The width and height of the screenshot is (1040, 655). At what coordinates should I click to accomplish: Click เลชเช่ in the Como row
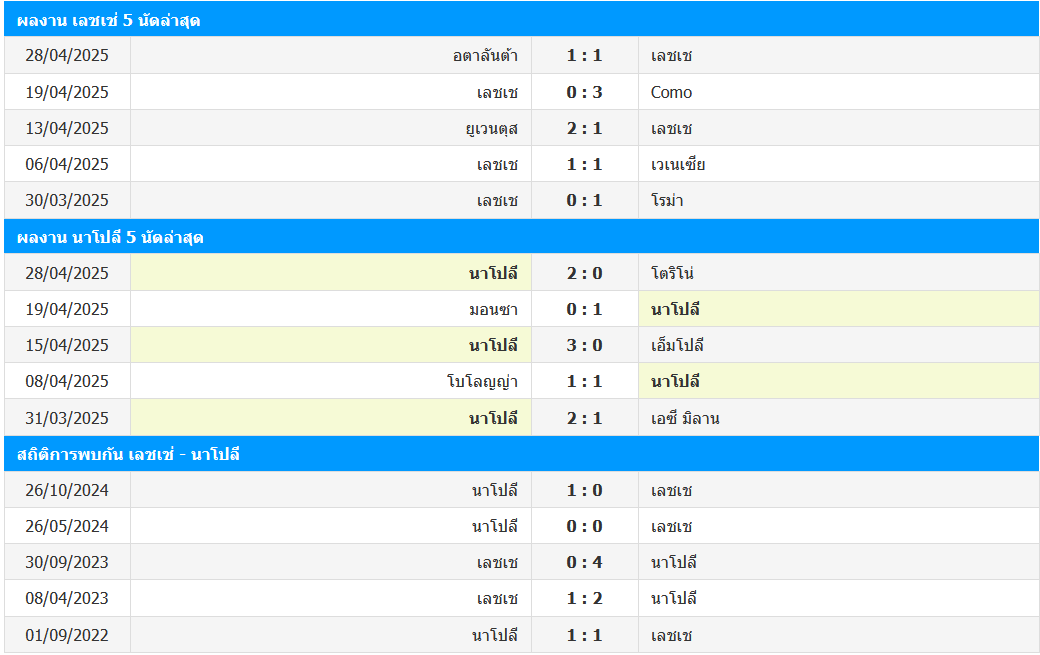(497, 92)
